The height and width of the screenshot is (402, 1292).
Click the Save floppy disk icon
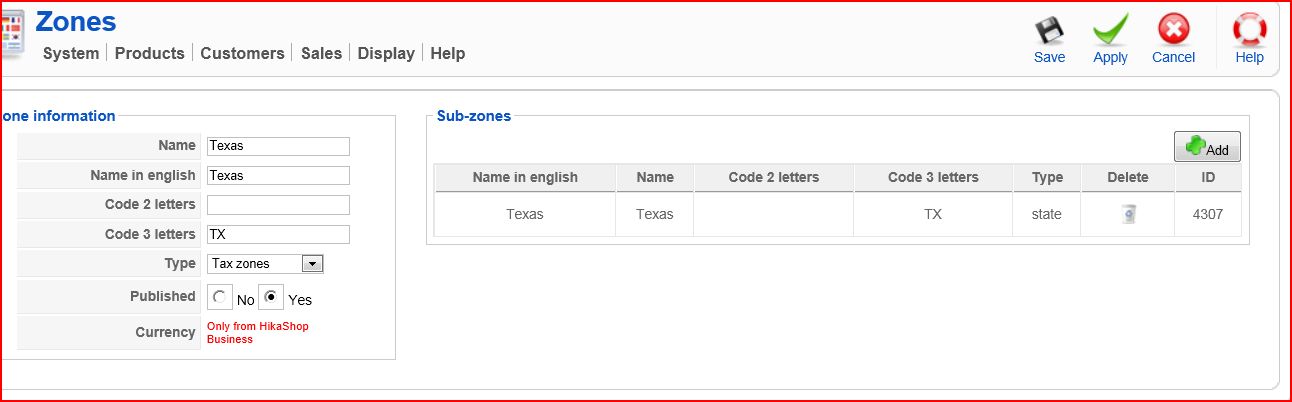tap(1049, 31)
